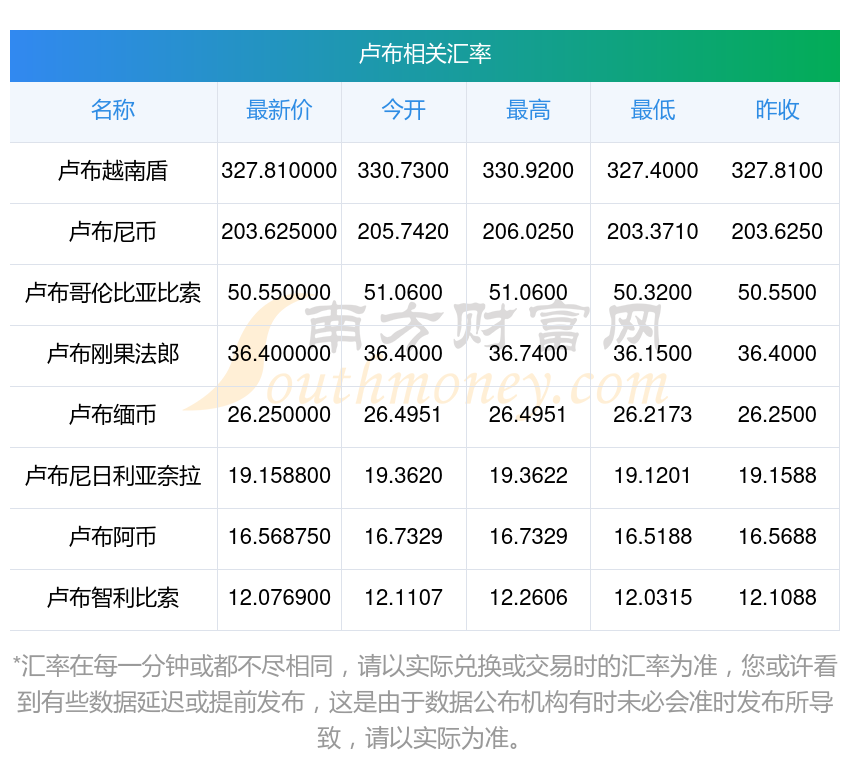Open the 卢布哥伦比亚比索 row name

click(113, 293)
